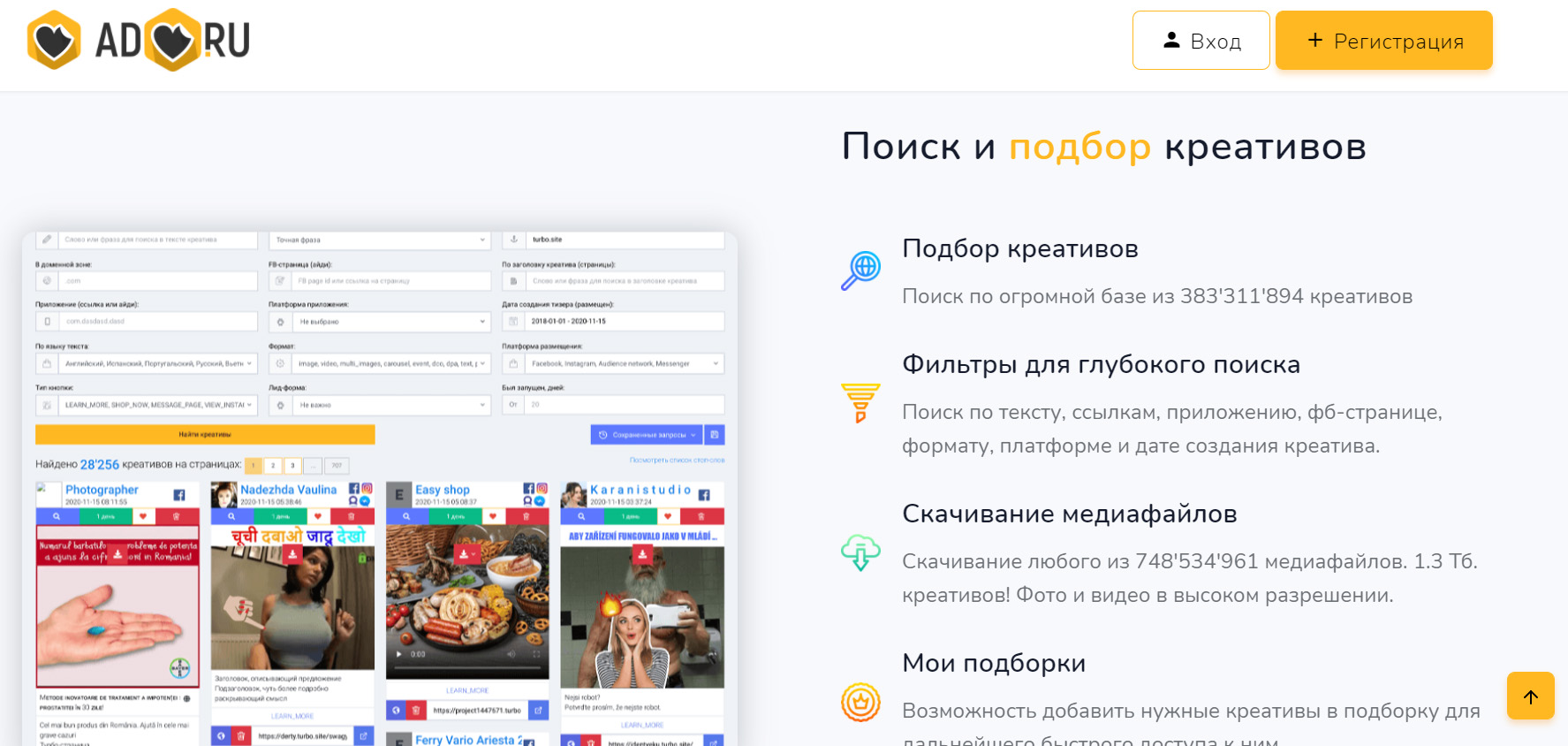Jump to the last results page 707
This screenshot has width=1568, height=746.
337,465
